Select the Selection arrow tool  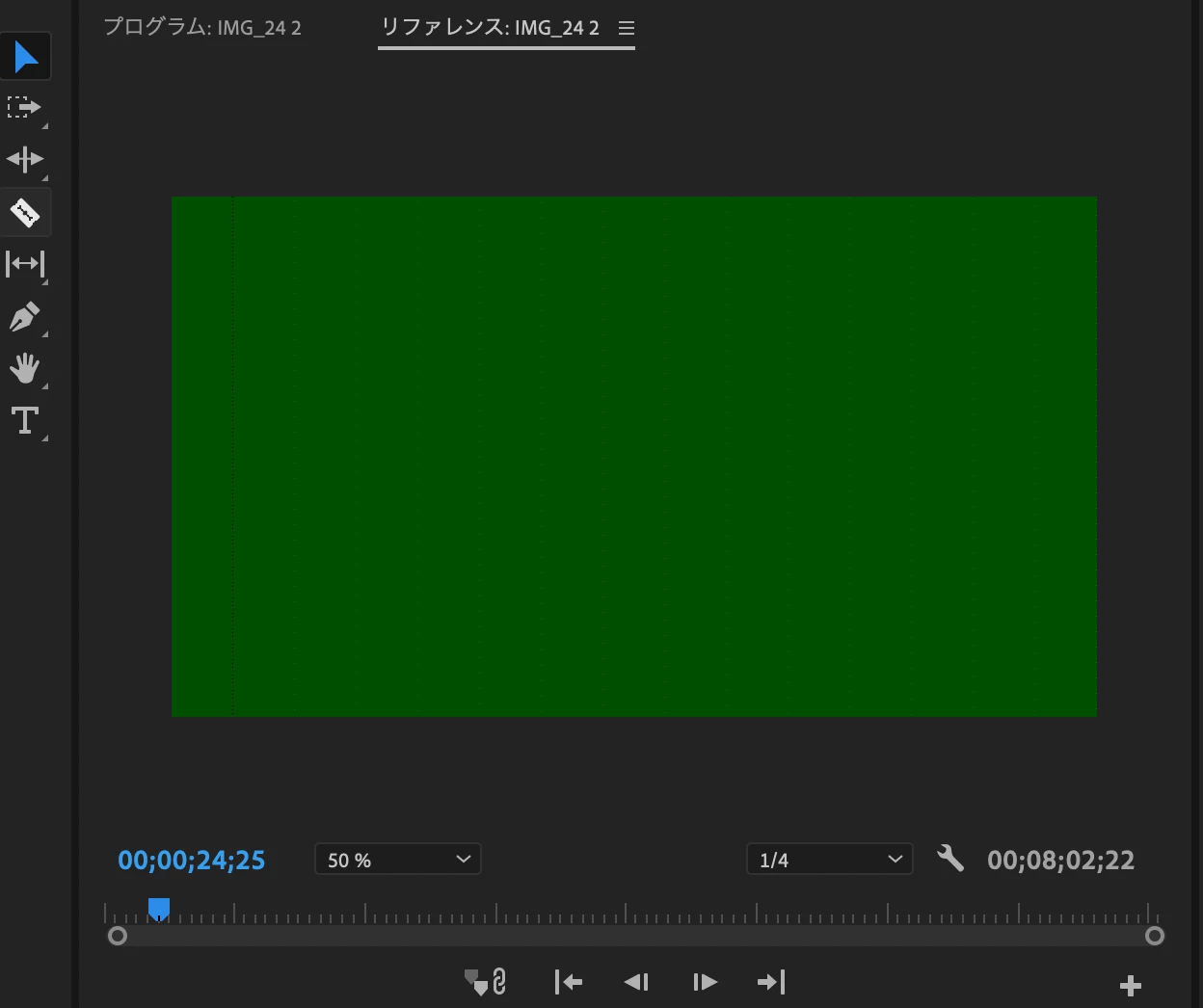coord(25,57)
